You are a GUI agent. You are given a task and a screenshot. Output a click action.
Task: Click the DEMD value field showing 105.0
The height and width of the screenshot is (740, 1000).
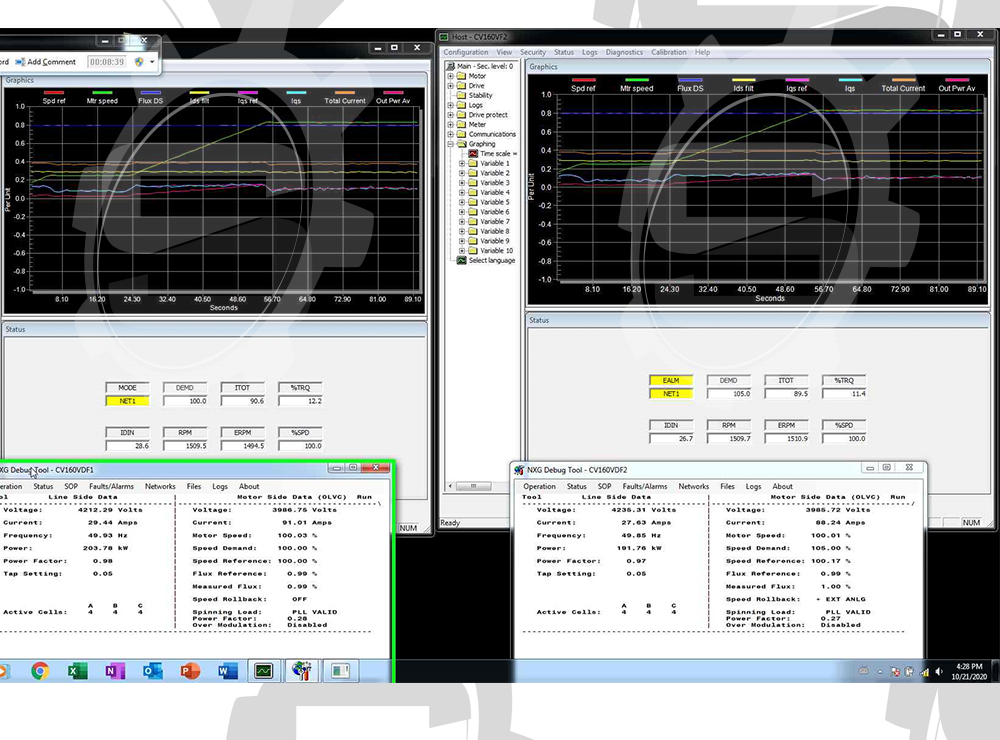click(x=727, y=394)
